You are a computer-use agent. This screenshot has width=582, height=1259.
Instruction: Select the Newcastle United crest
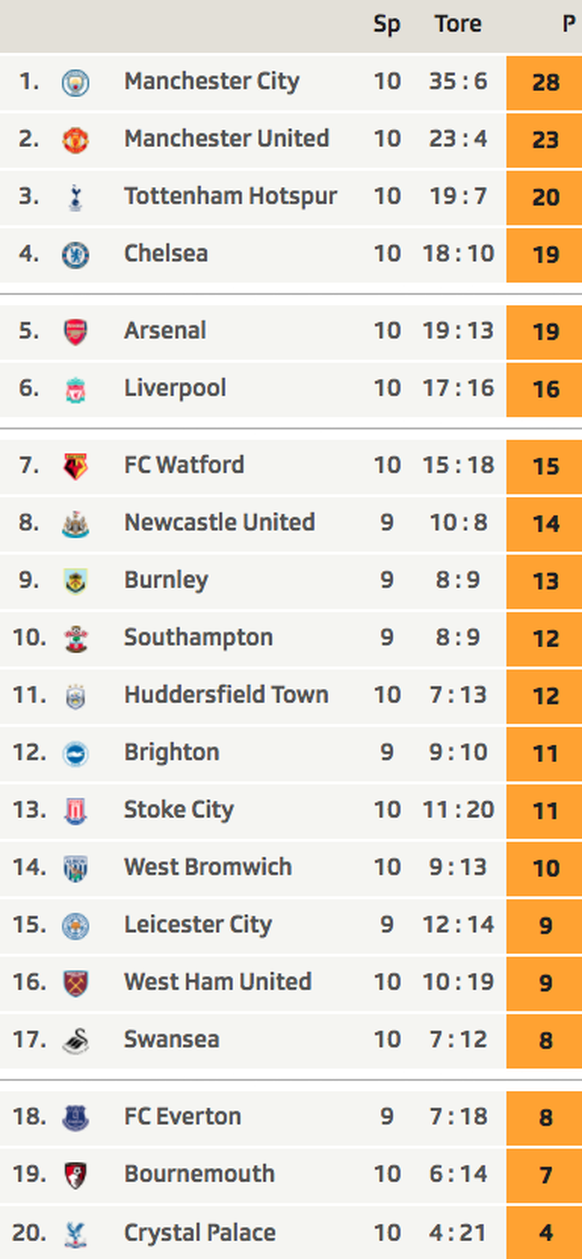pyautogui.click(x=75, y=523)
